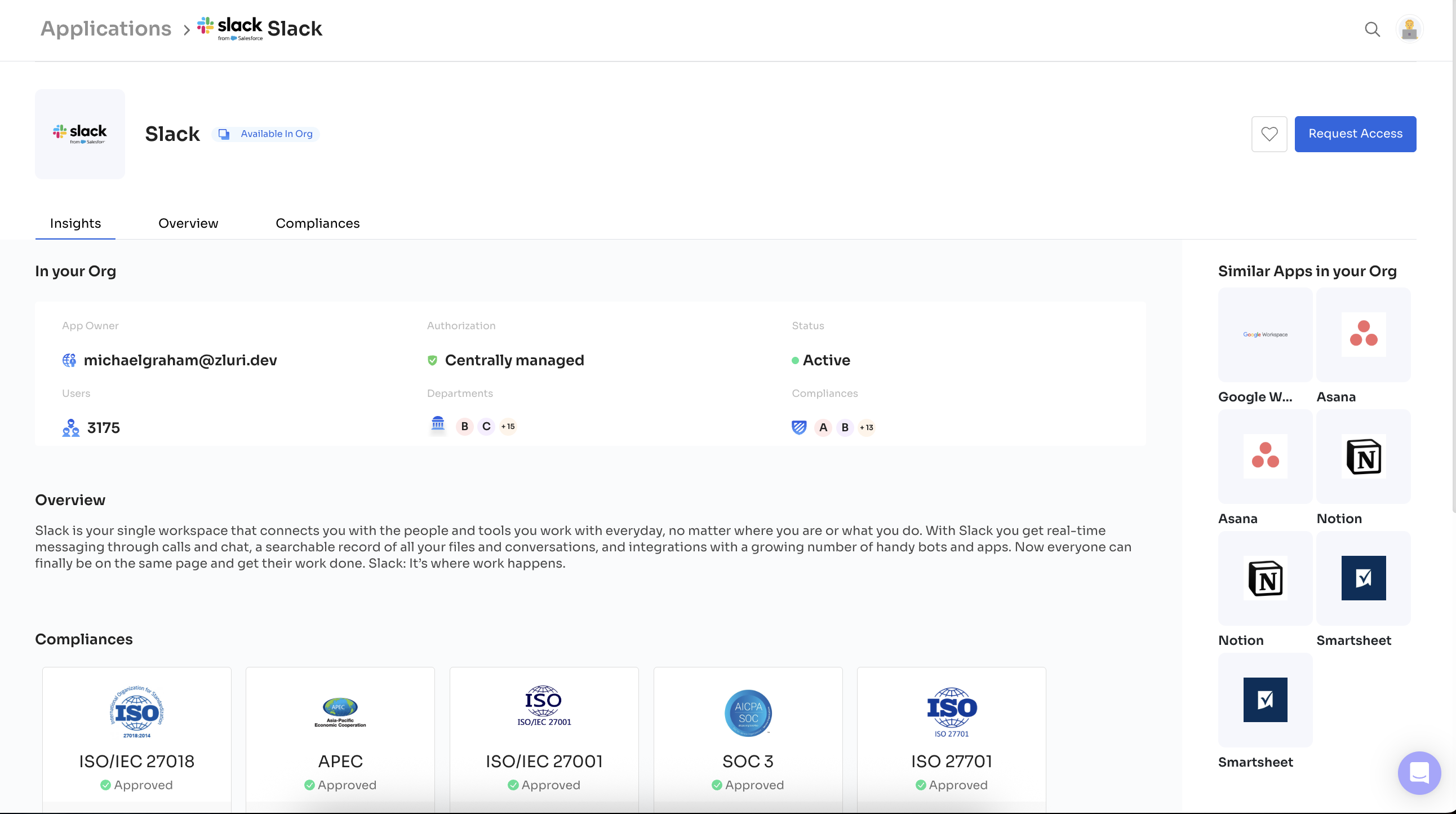Screen dimensions: 1456x814
Task: Click the app owner globe icon
Action: pos(69,360)
